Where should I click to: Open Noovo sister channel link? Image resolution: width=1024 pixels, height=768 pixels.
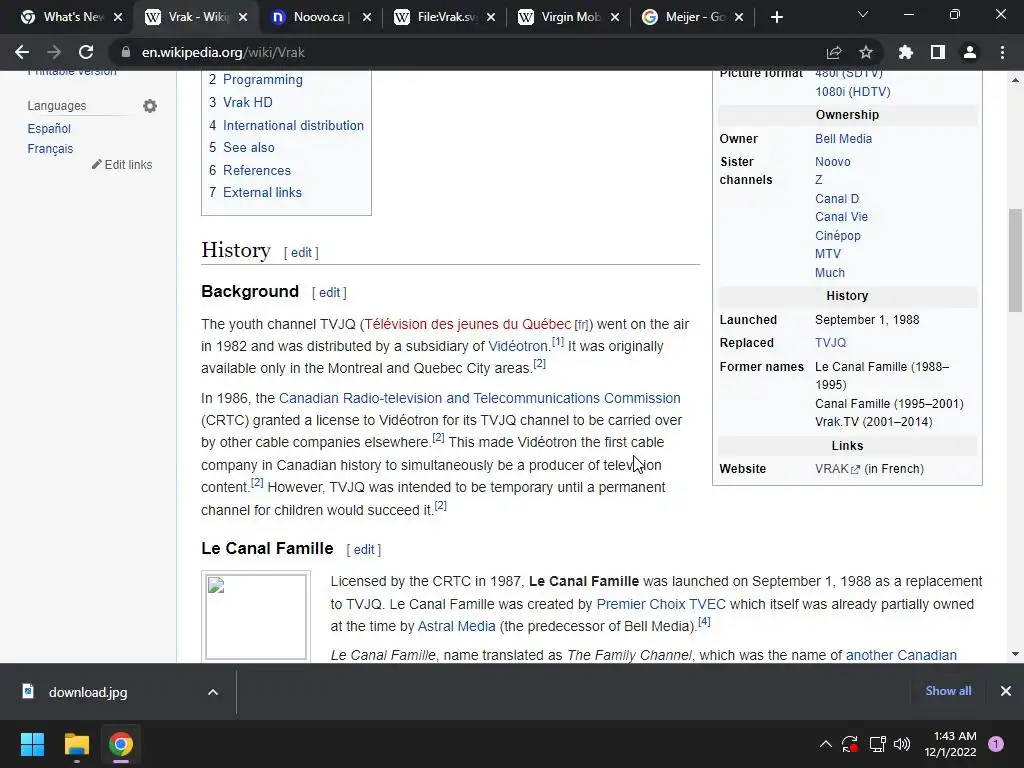(833, 162)
